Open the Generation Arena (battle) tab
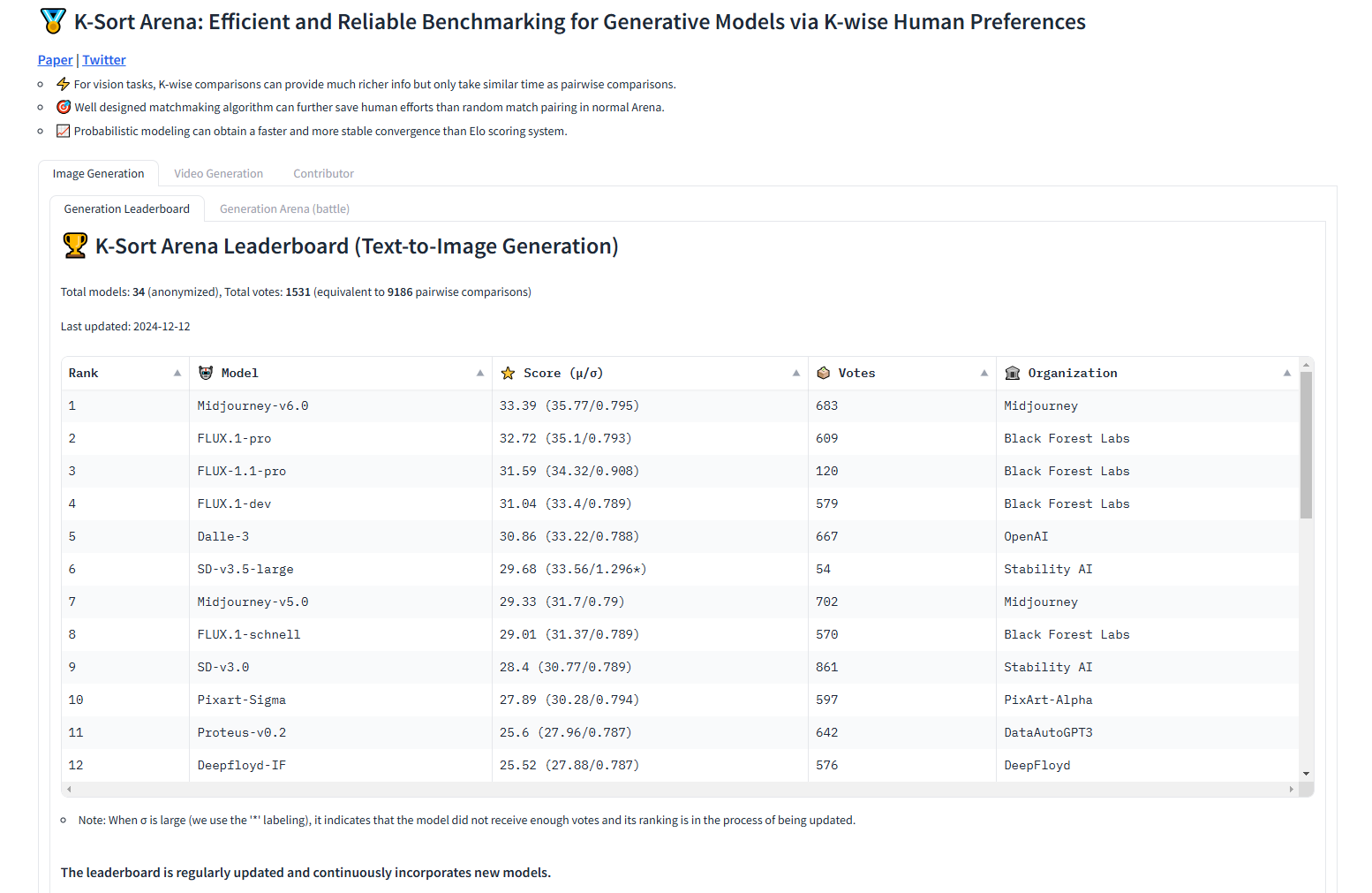Screen dimensions: 1372x893 pyautogui.click(x=284, y=208)
